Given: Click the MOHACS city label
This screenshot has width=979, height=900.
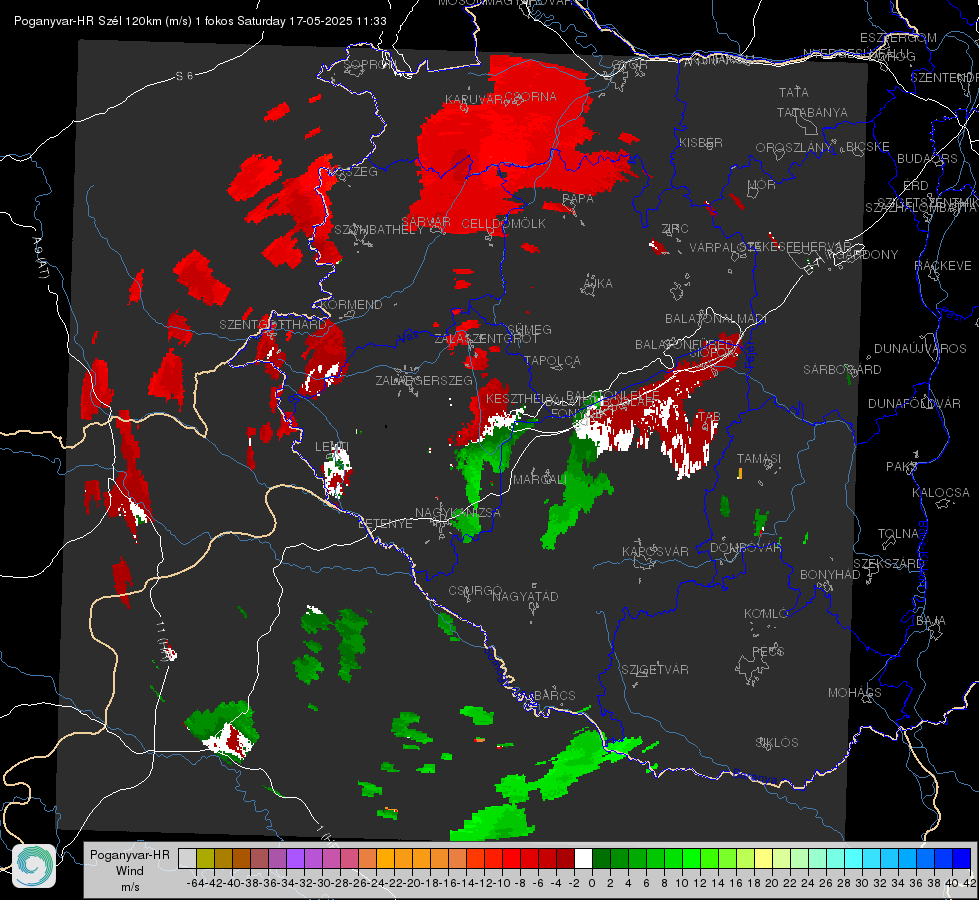Looking at the screenshot, I should tap(854, 692).
